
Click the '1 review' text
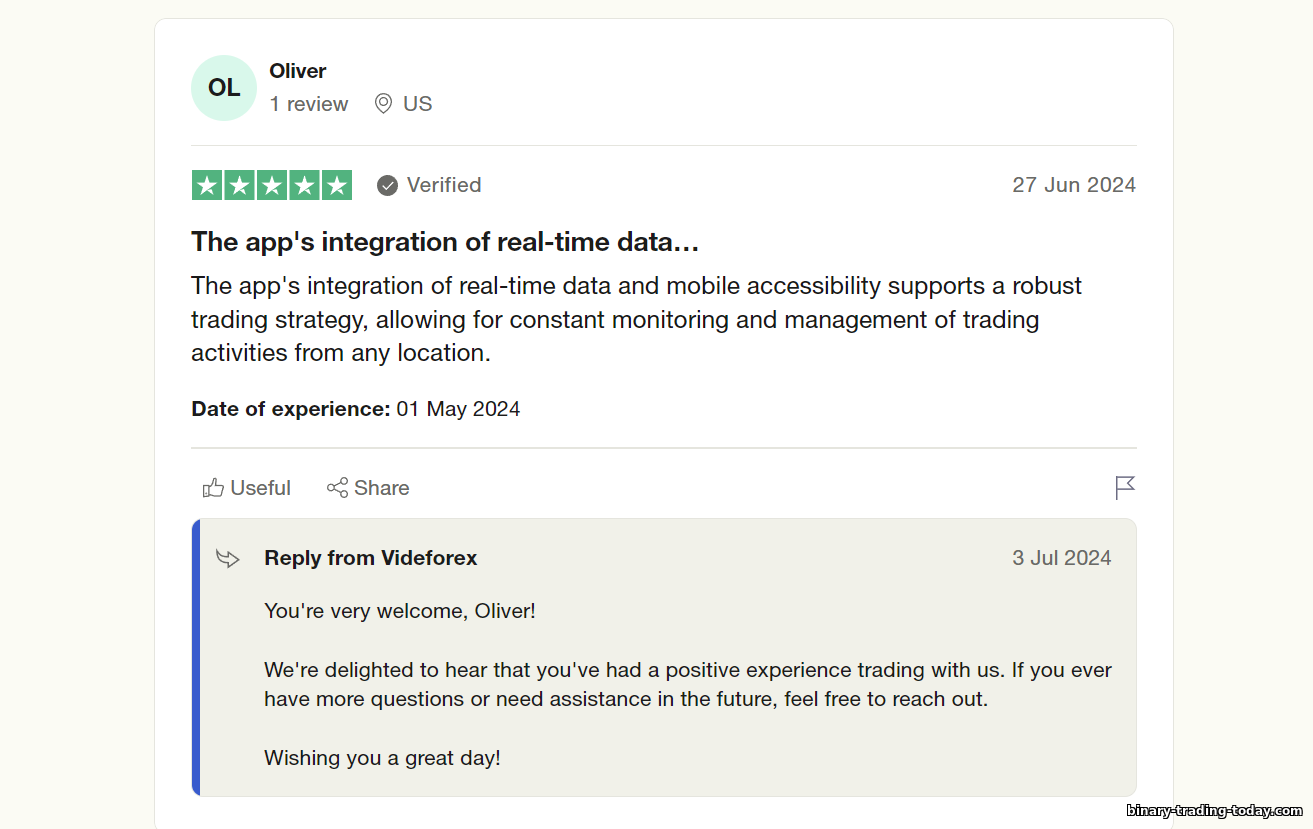[309, 104]
